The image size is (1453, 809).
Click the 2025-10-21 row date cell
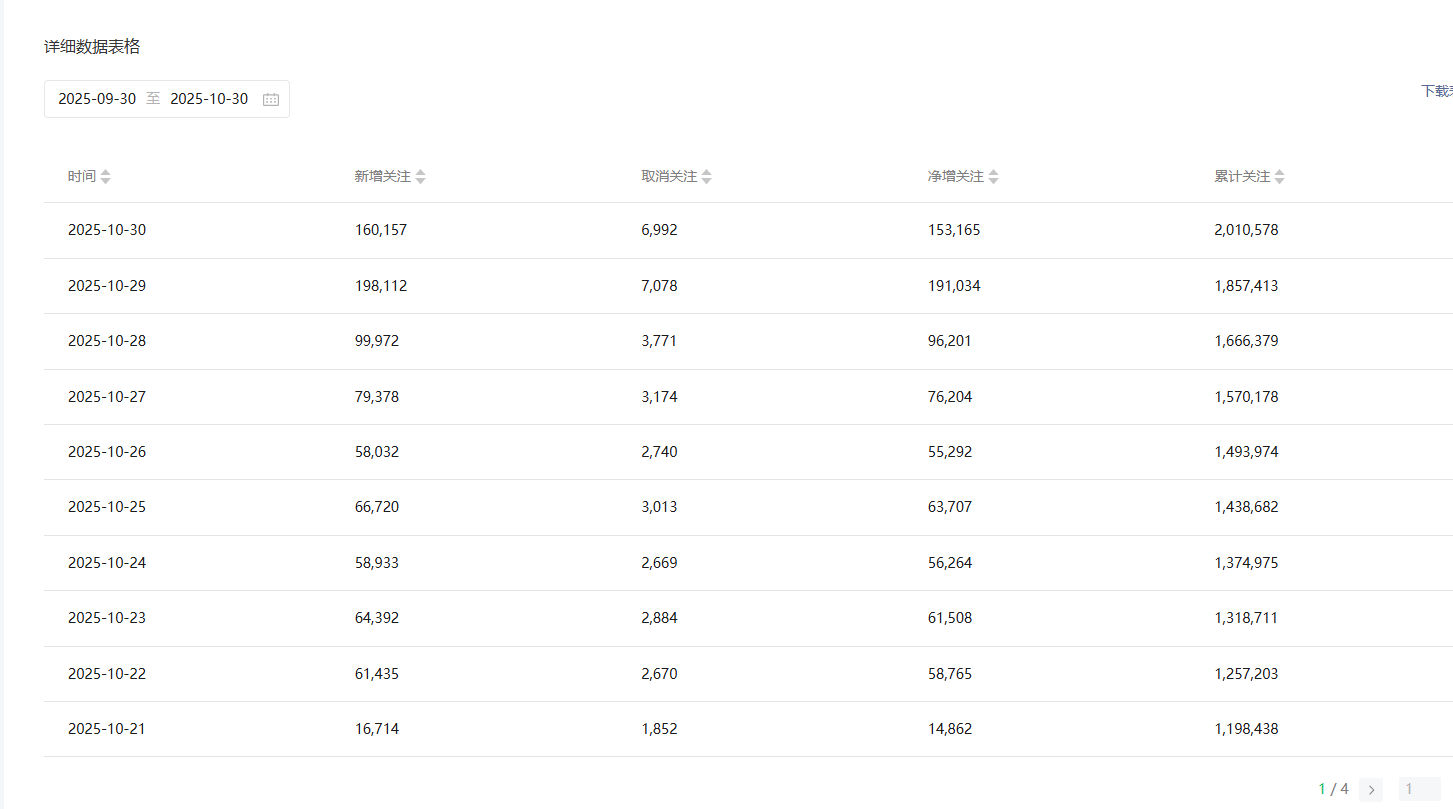pos(107,729)
